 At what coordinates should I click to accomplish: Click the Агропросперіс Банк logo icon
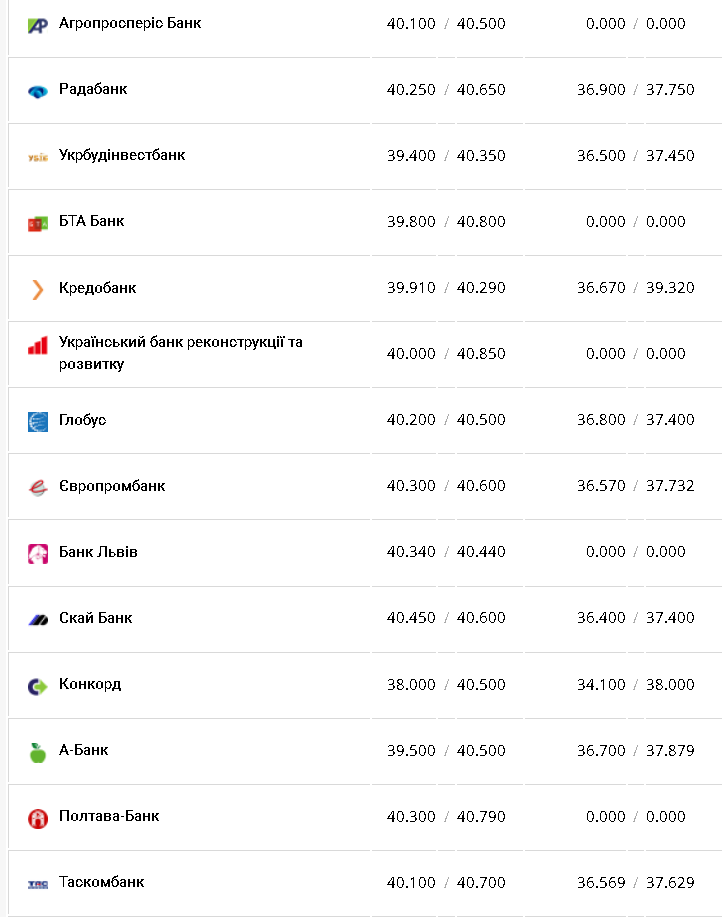coord(38,25)
